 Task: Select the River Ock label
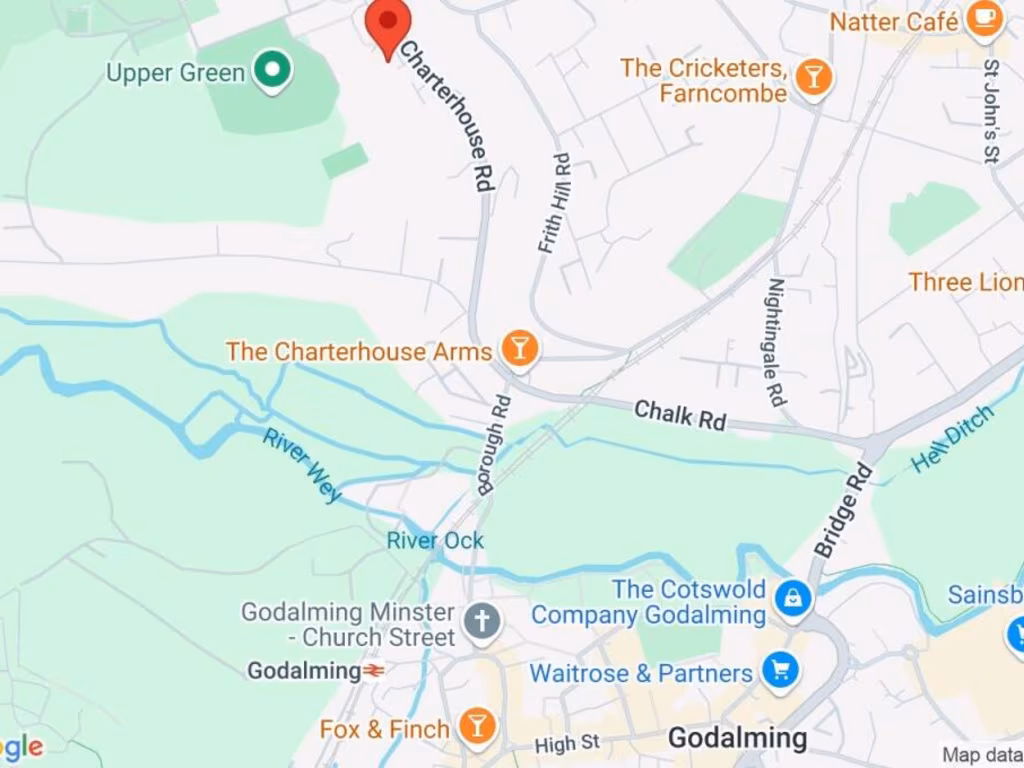435,541
